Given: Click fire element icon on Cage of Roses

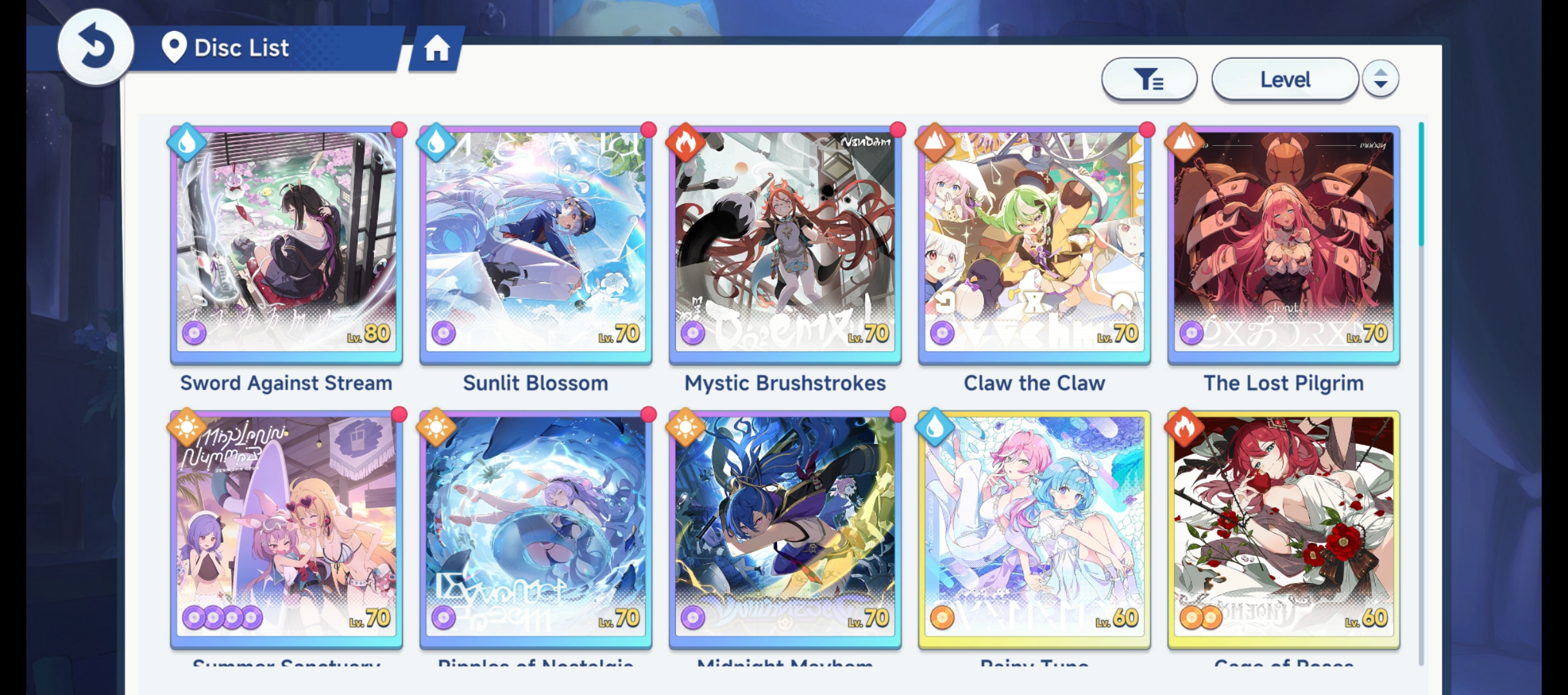Looking at the screenshot, I should (1184, 427).
